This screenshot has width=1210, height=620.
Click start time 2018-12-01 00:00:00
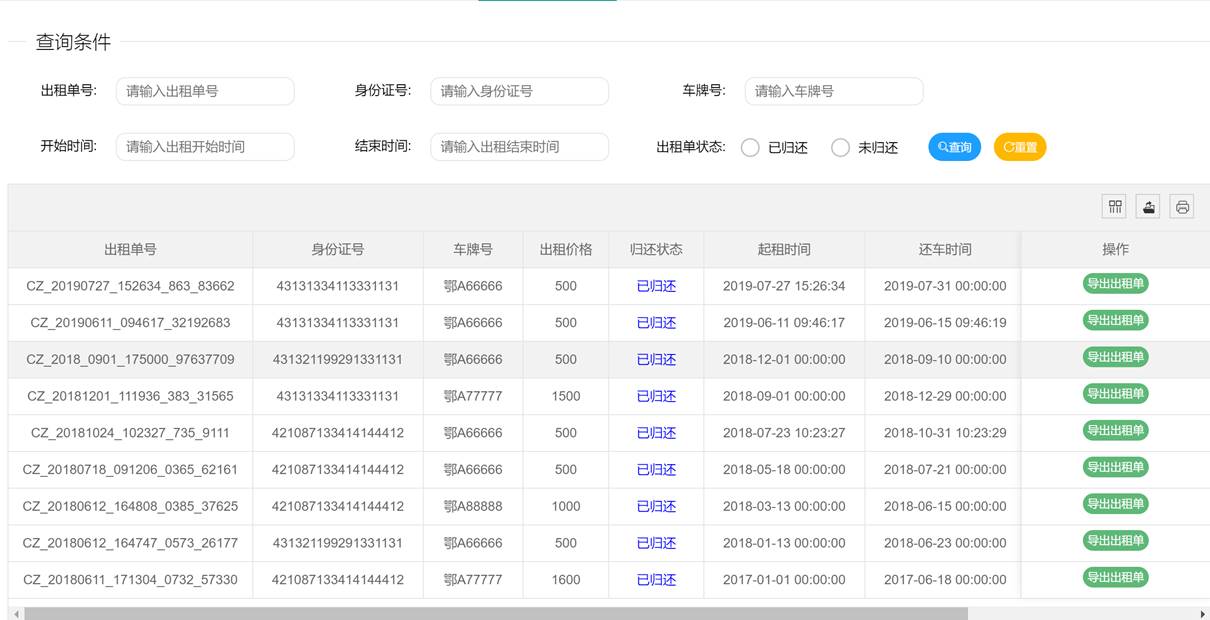784,359
